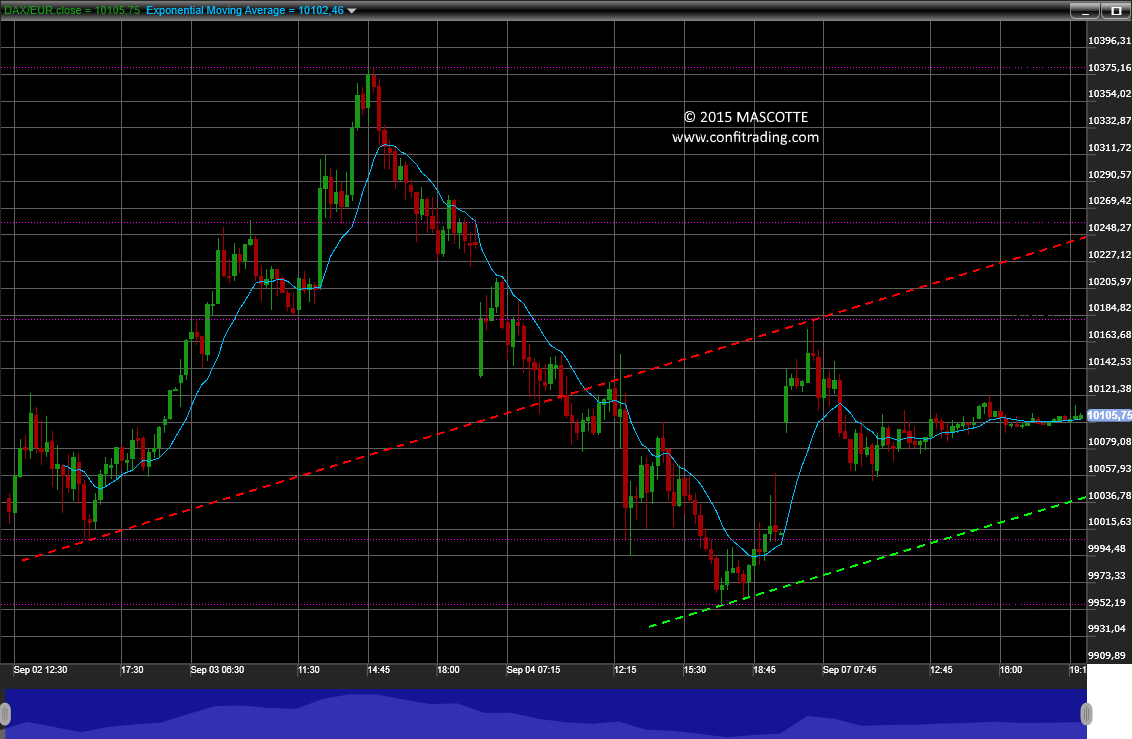Select the green dashed lower trendline
The width and height of the screenshot is (1132, 739).
868,561
